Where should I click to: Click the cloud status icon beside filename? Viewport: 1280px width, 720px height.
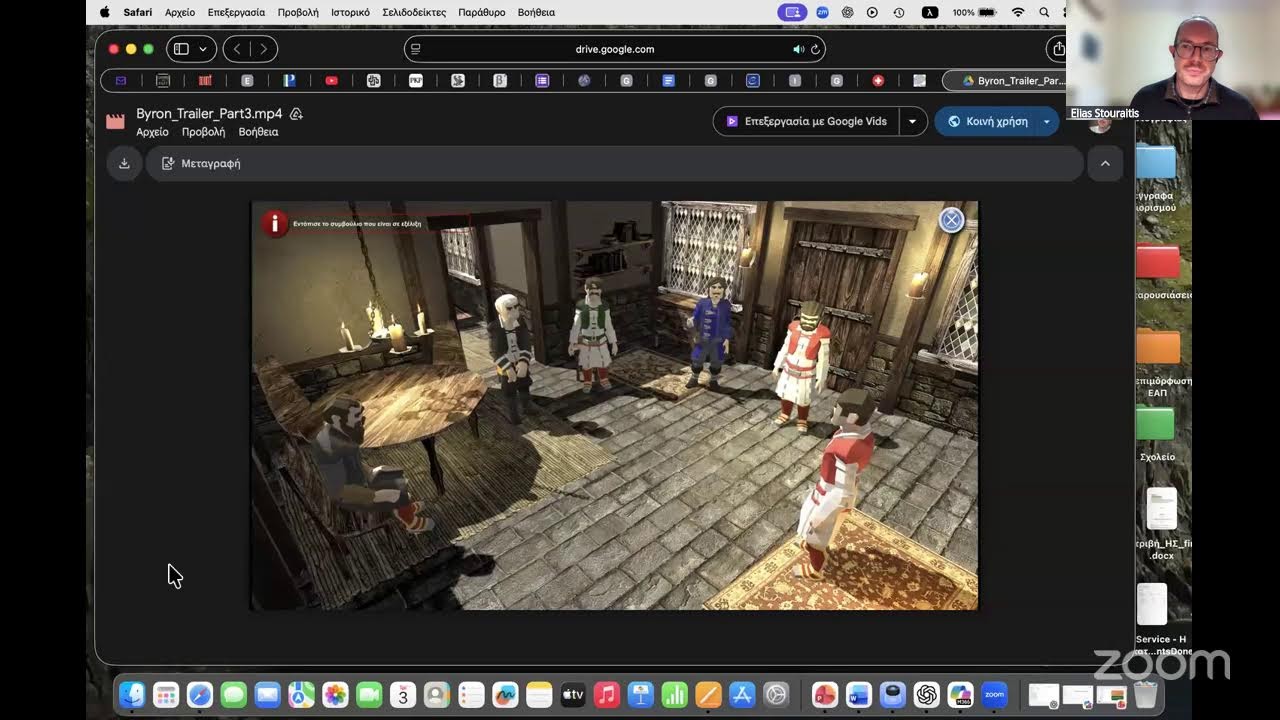[x=296, y=114]
